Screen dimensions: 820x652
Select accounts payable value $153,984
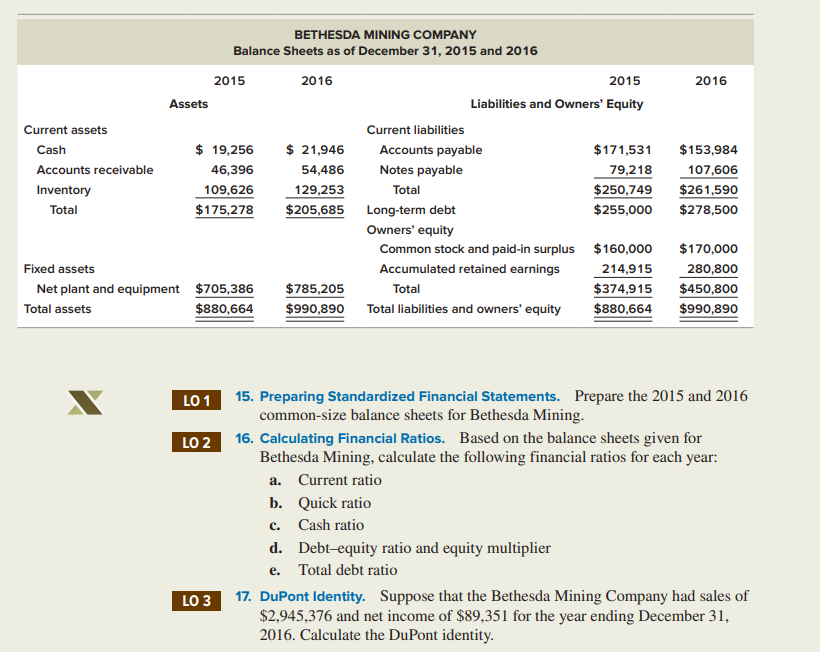(x=709, y=150)
